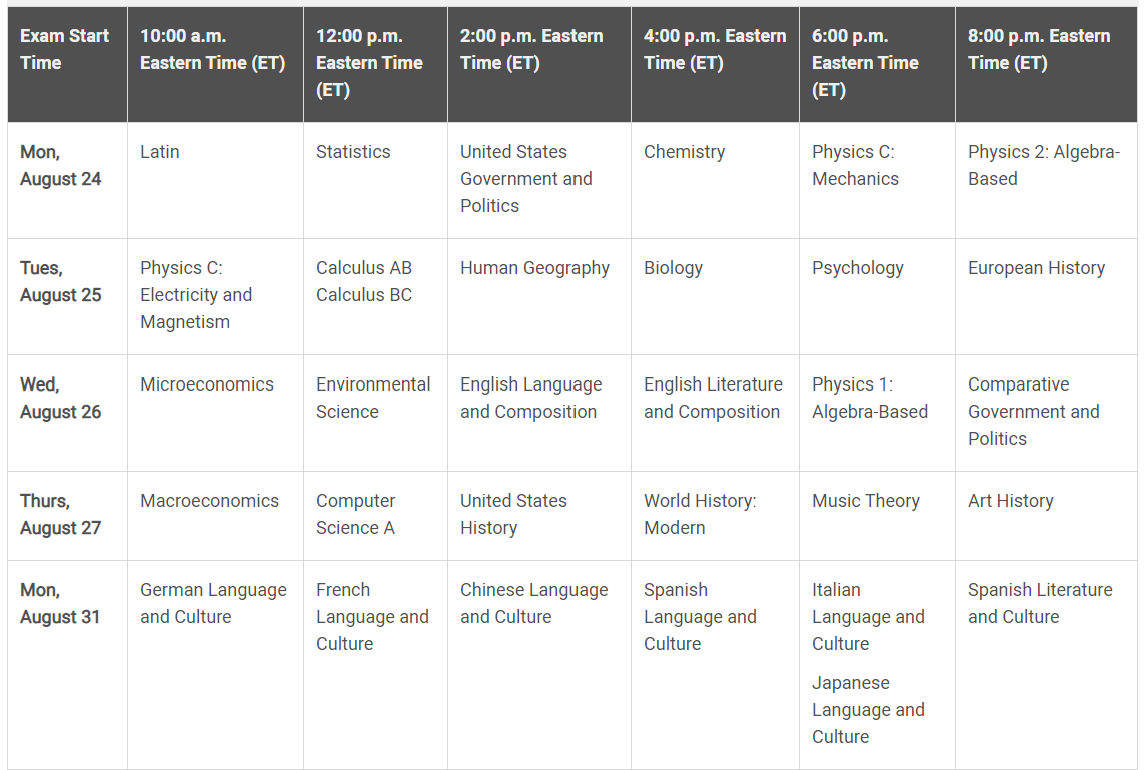Image resolution: width=1144 pixels, height=770 pixels.
Task: Click the 10:00 a.m. Eastern Time header
Action: pos(212,49)
